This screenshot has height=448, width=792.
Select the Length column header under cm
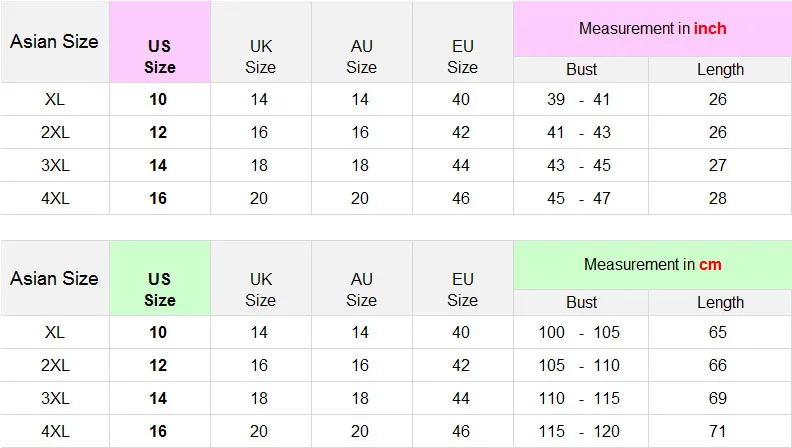[720, 302]
